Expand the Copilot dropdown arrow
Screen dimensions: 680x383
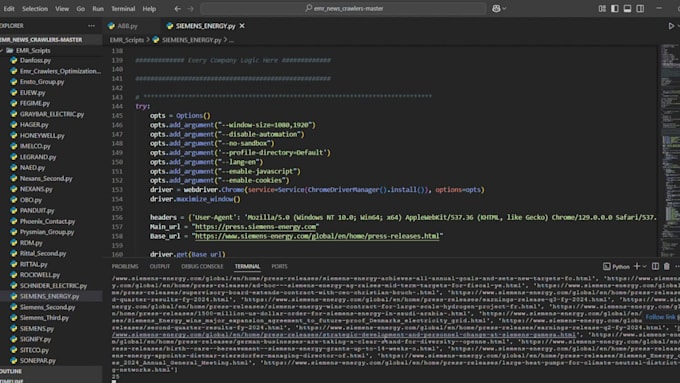(x=504, y=8)
